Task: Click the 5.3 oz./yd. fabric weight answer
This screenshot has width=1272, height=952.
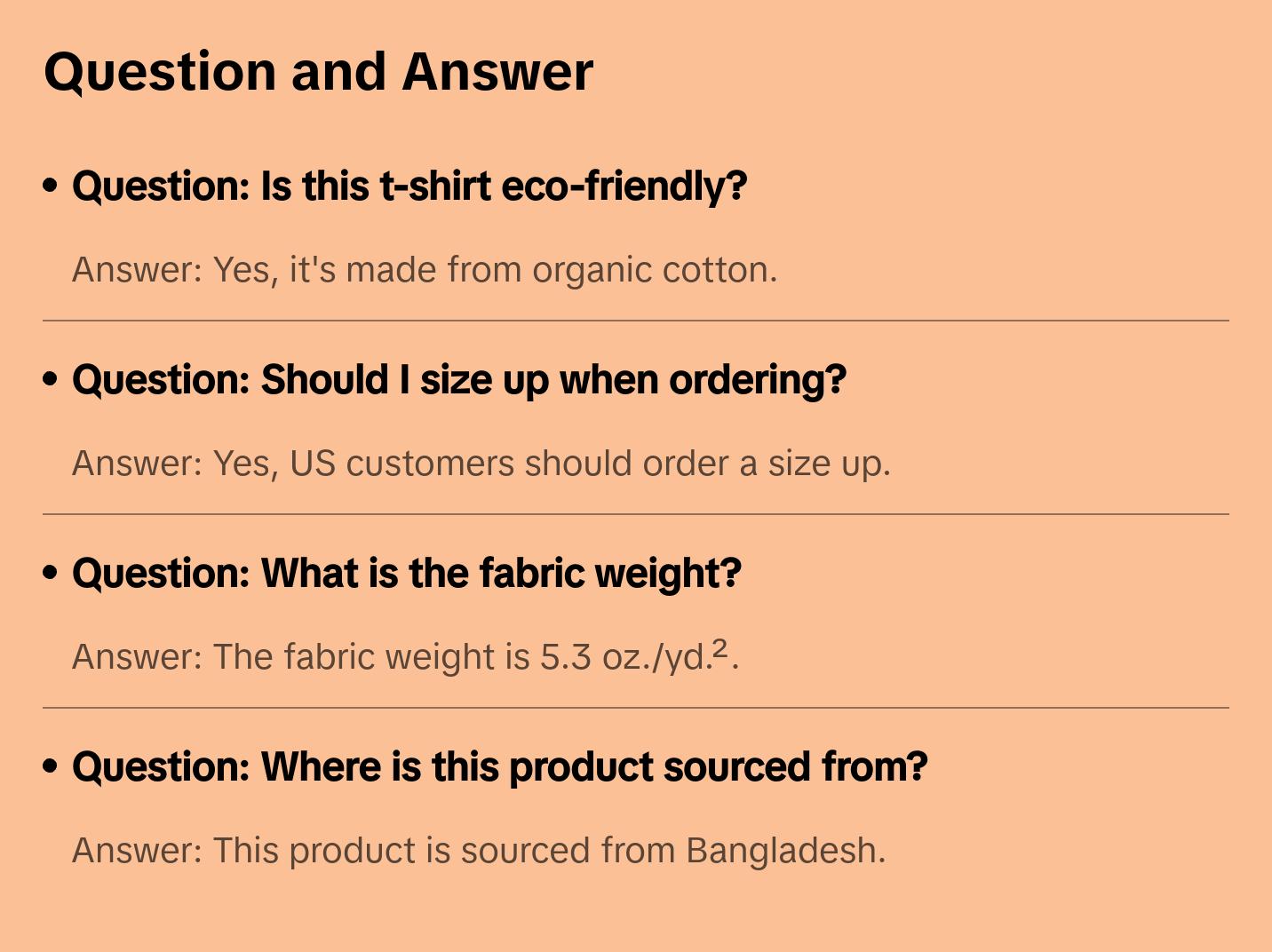Action: point(405,657)
